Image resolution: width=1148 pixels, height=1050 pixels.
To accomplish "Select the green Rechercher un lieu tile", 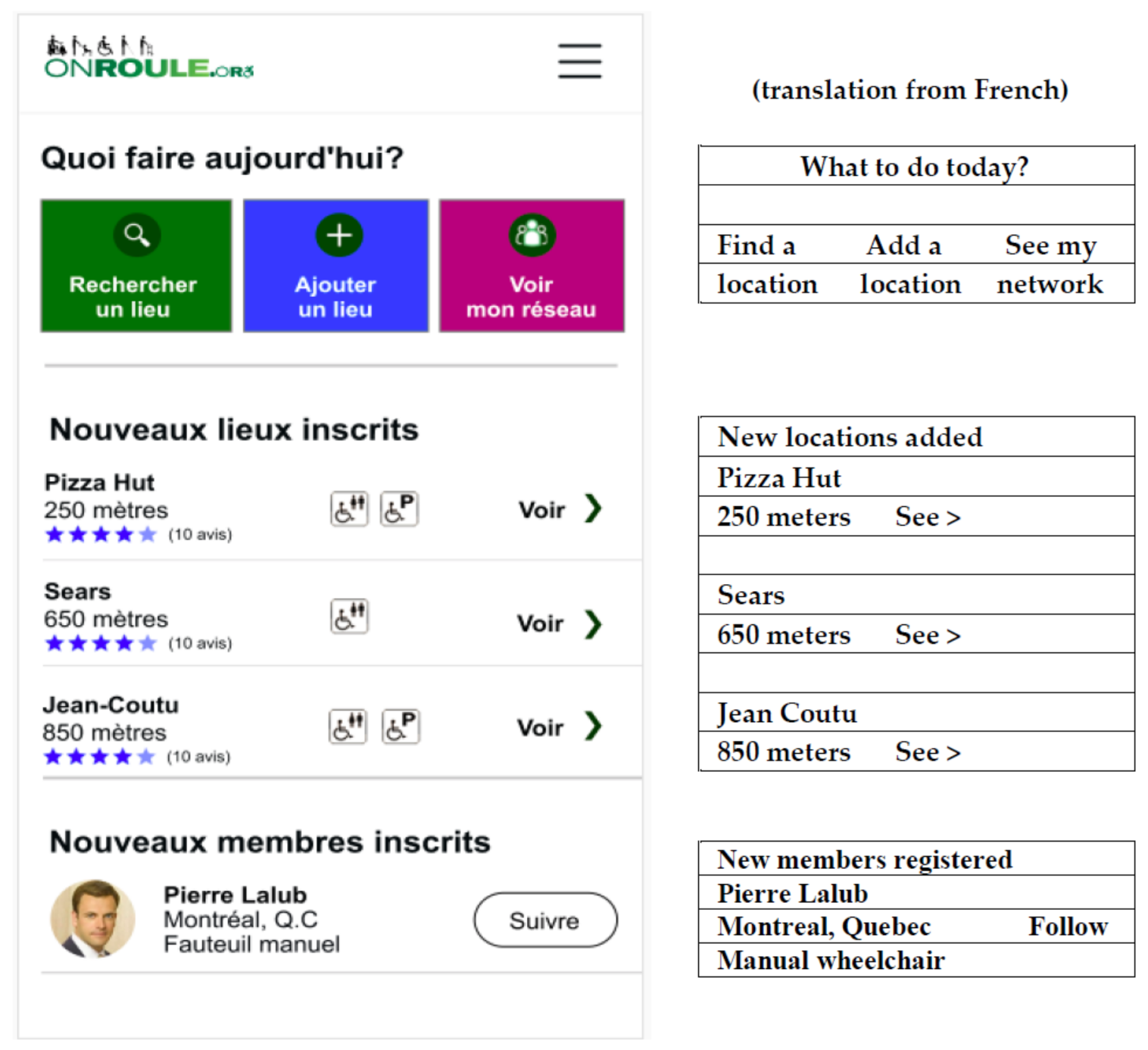I will click(x=136, y=266).
